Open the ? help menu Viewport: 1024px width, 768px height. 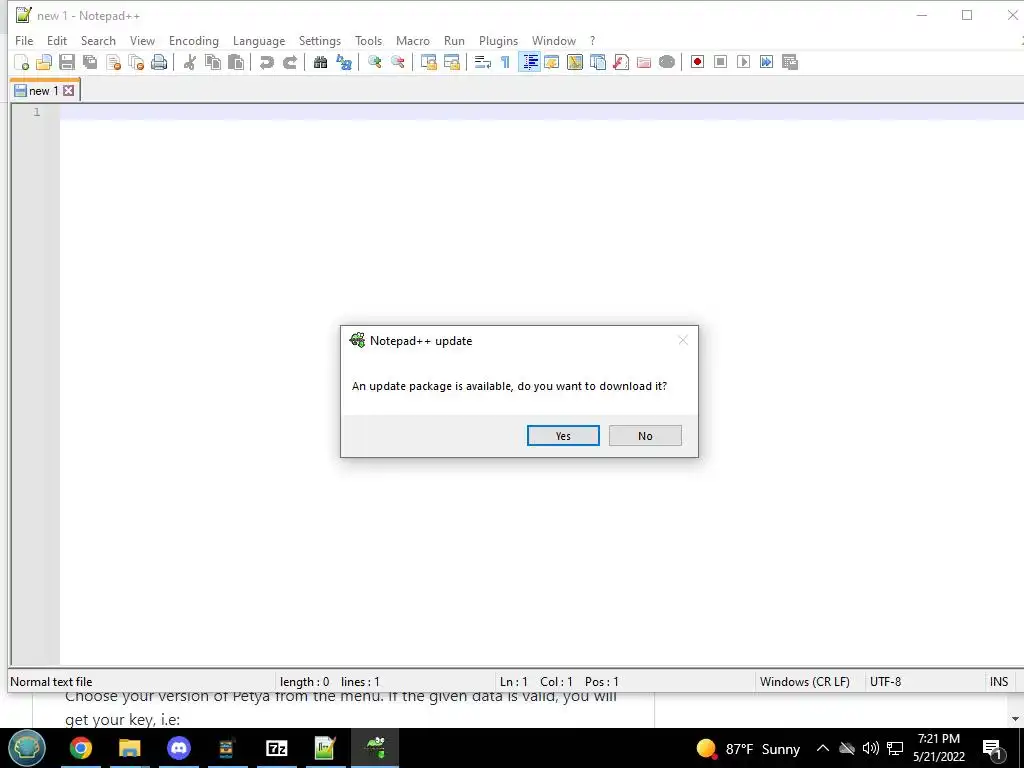pyautogui.click(x=592, y=40)
